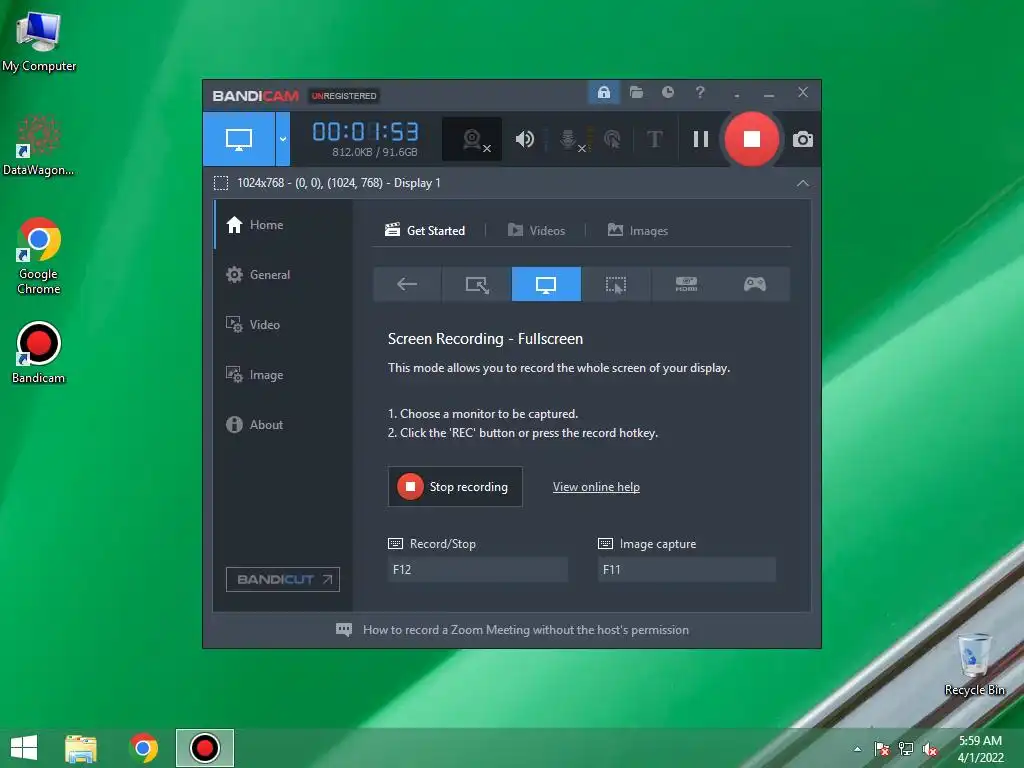This screenshot has height=768, width=1024.
Task: Open Image settings in sidebar
Action: (283, 375)
